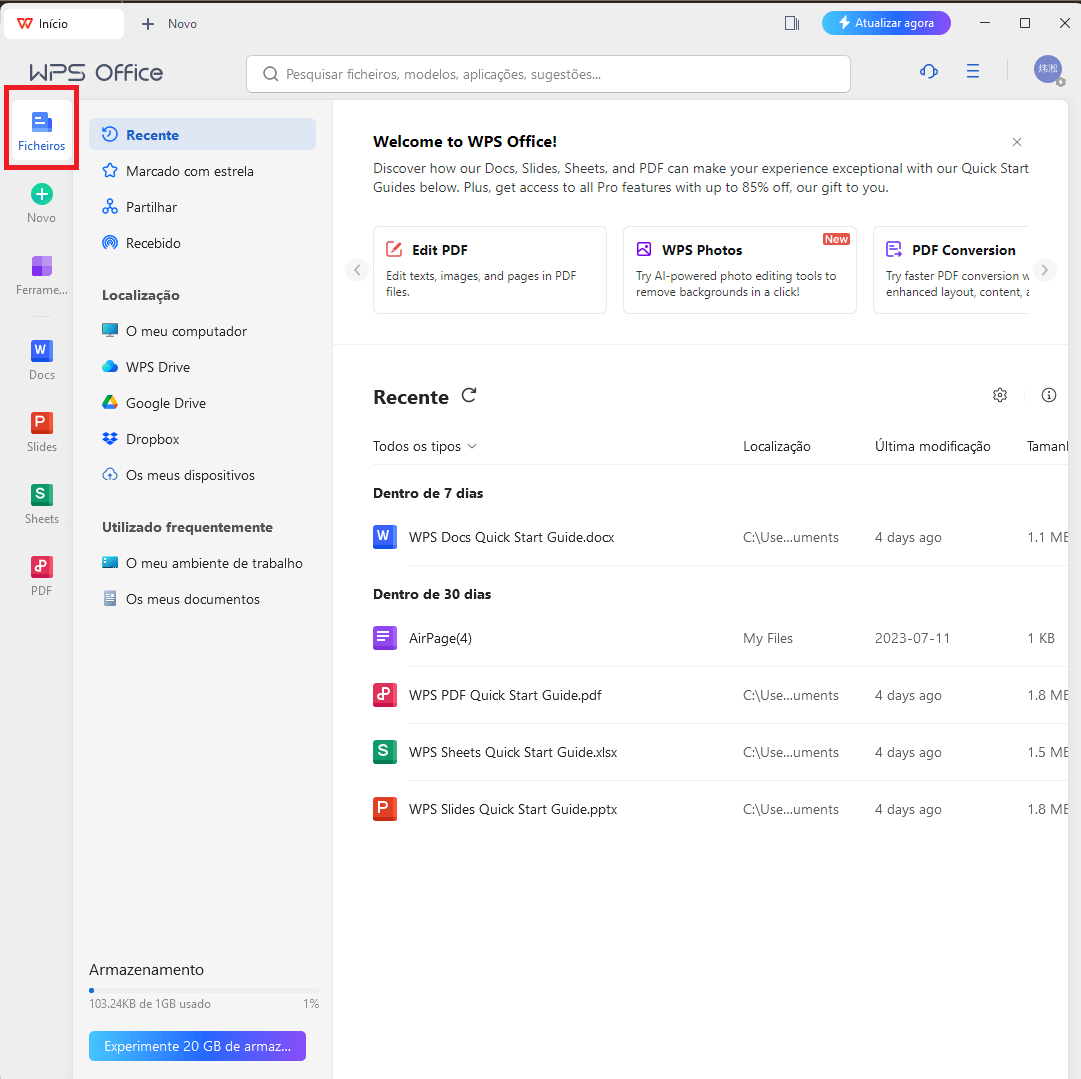Click the info icon beside settings
The height and width of the screenshot is (1079, 1081).
(x=1049, y=395)
